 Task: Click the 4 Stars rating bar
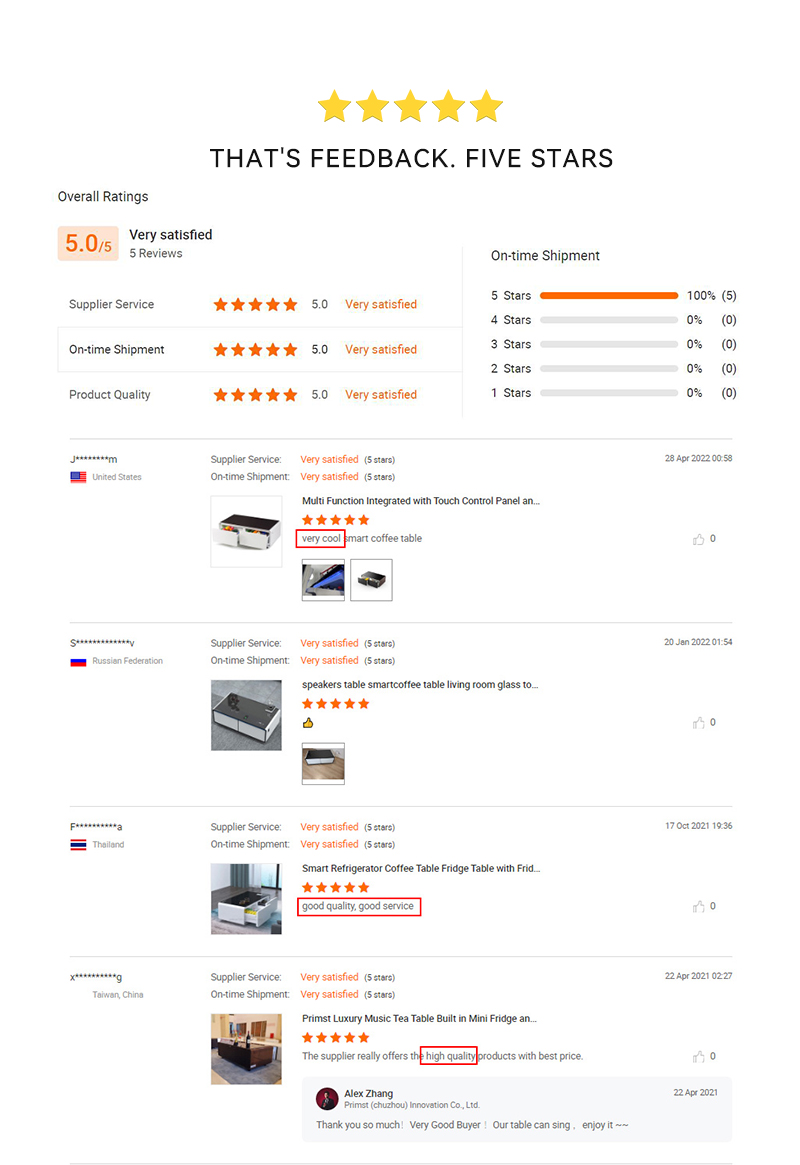(x=608, y=320)
